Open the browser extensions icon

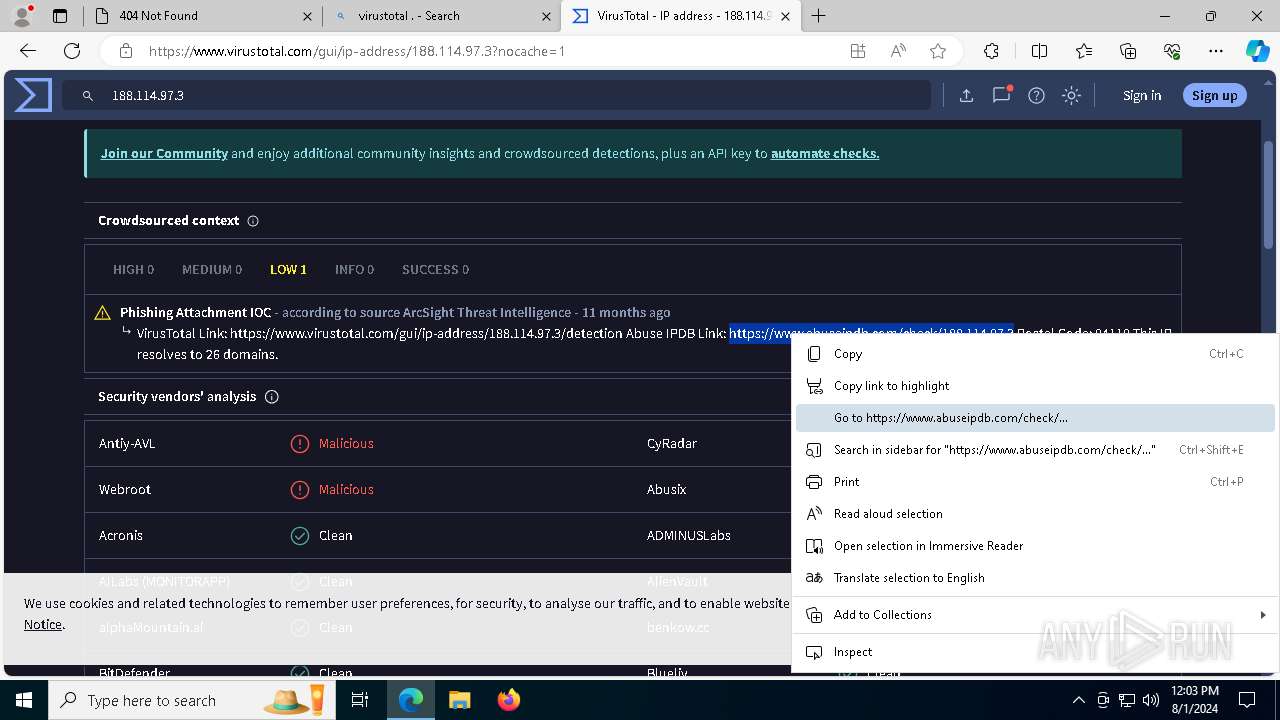[x=991, y=51]
